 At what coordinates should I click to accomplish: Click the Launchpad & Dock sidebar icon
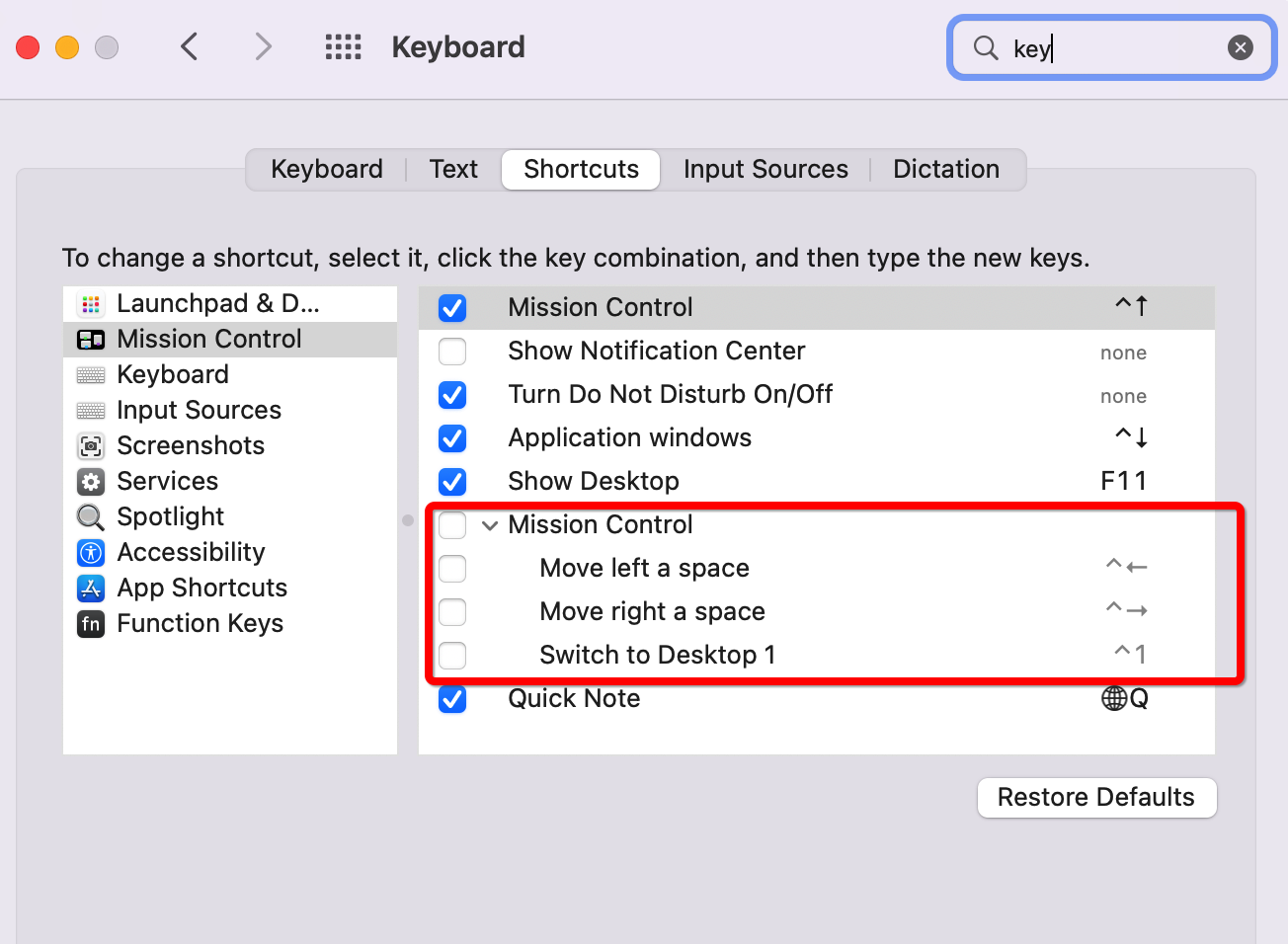91,304
